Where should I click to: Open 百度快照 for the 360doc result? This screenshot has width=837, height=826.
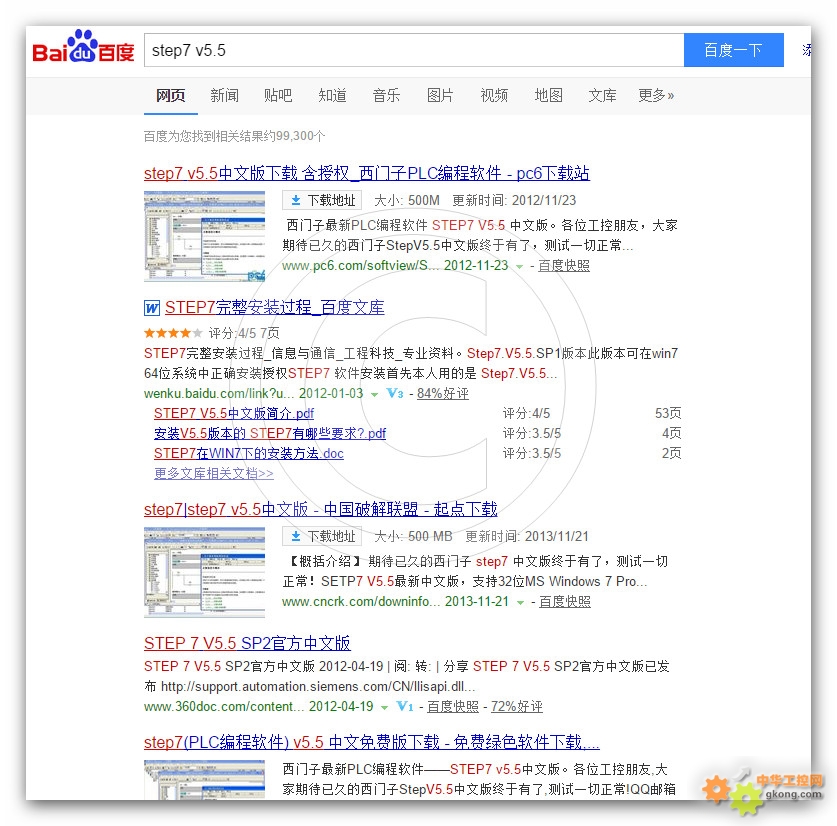(x=453, y=706)
